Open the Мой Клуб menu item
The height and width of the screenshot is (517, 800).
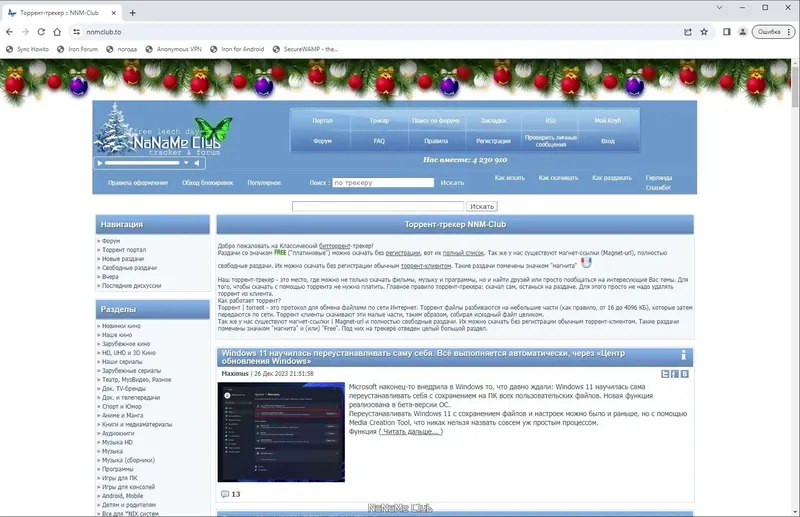click(x=607, y=120)
